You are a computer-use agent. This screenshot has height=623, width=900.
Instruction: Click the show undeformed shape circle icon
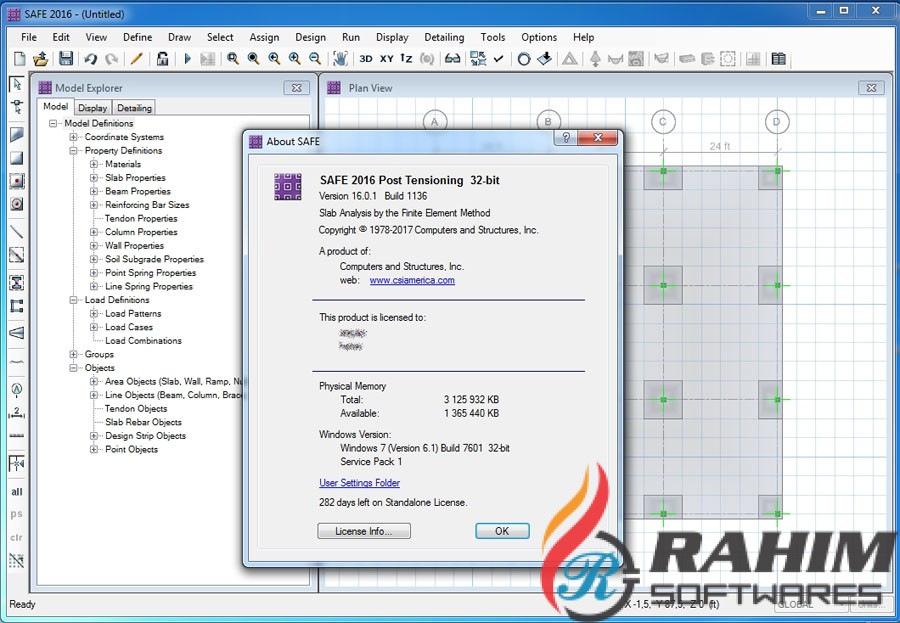(523, 59)
